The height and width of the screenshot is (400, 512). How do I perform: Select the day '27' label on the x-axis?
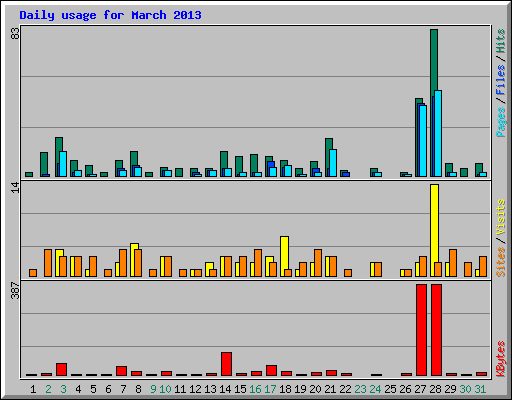point(420,389)
